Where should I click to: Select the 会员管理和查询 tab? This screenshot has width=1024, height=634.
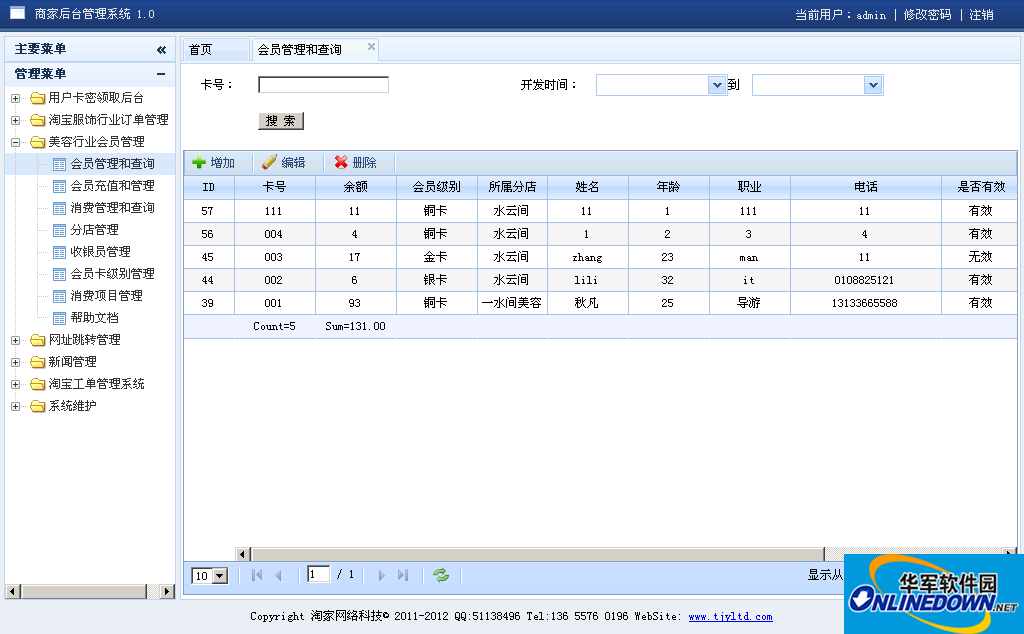(300, 50)
